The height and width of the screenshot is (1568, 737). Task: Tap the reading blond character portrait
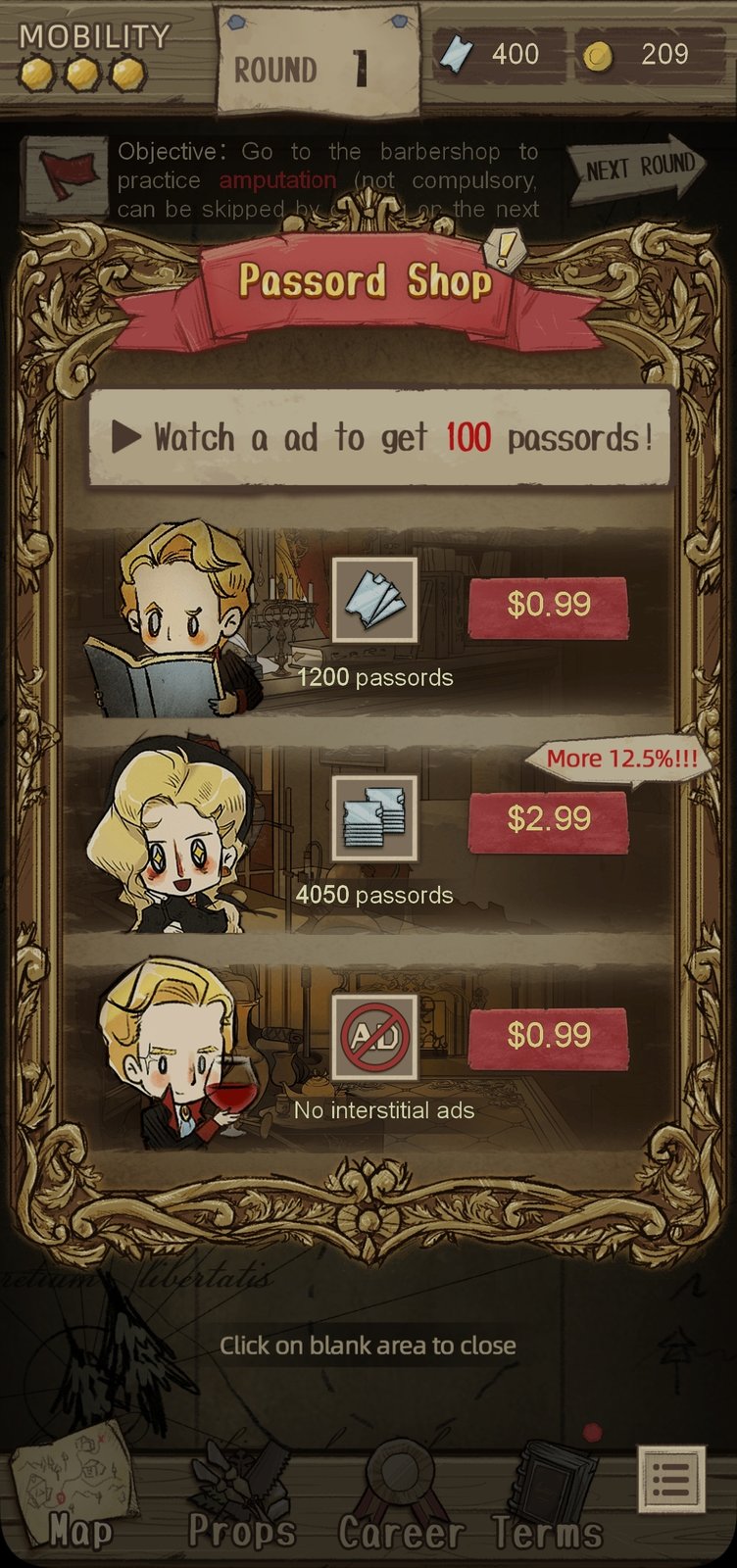point(181,619)
